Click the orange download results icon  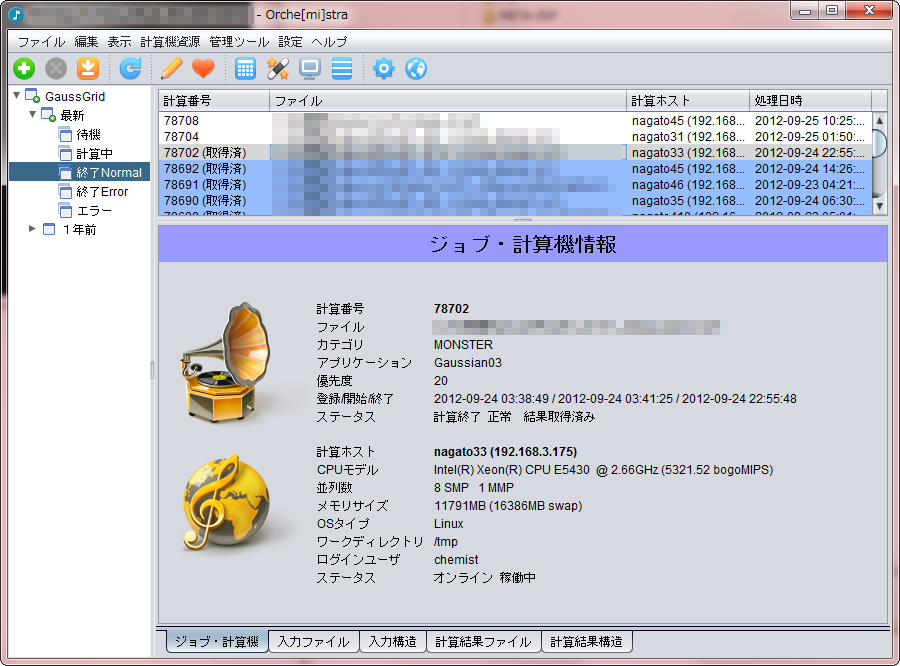[88, 69]
